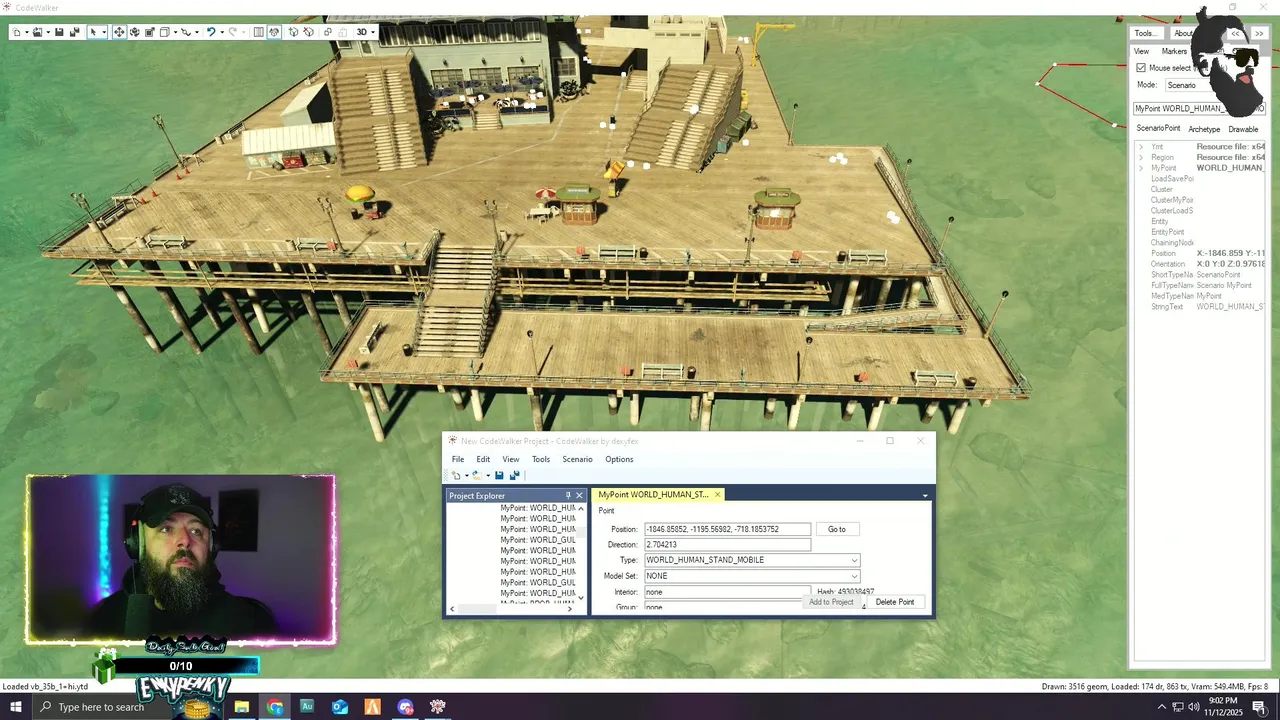Click the Direction input field
Screen dimensions: 1280x720
[727, 545]
